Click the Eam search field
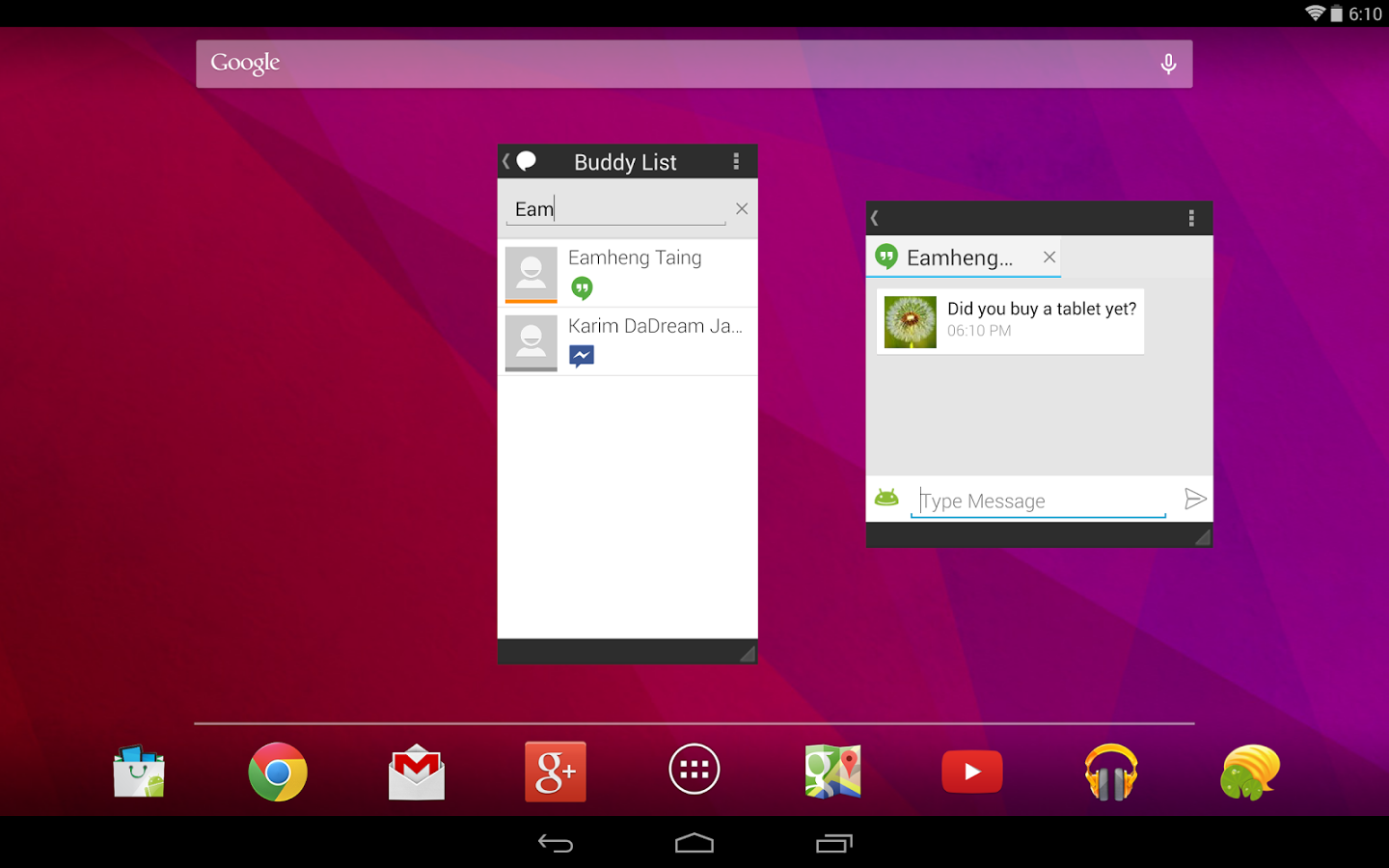1389x868 pixels. click(x=615, y=209)
